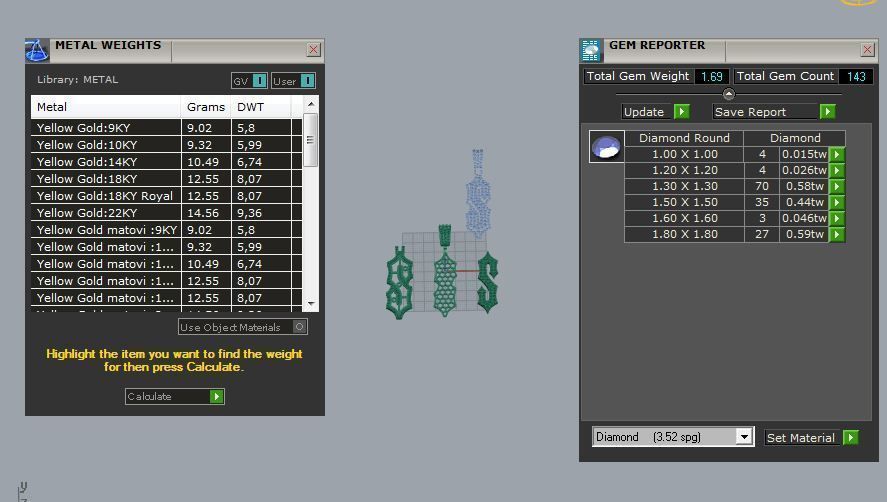Click green arrow for 1.60 X 1.60 row
The image size is (887, 502).
837,218
